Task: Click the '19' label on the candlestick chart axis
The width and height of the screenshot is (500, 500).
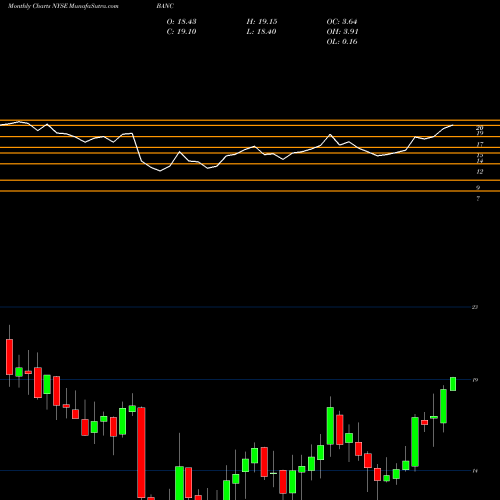Action: (x=475, y=380)
